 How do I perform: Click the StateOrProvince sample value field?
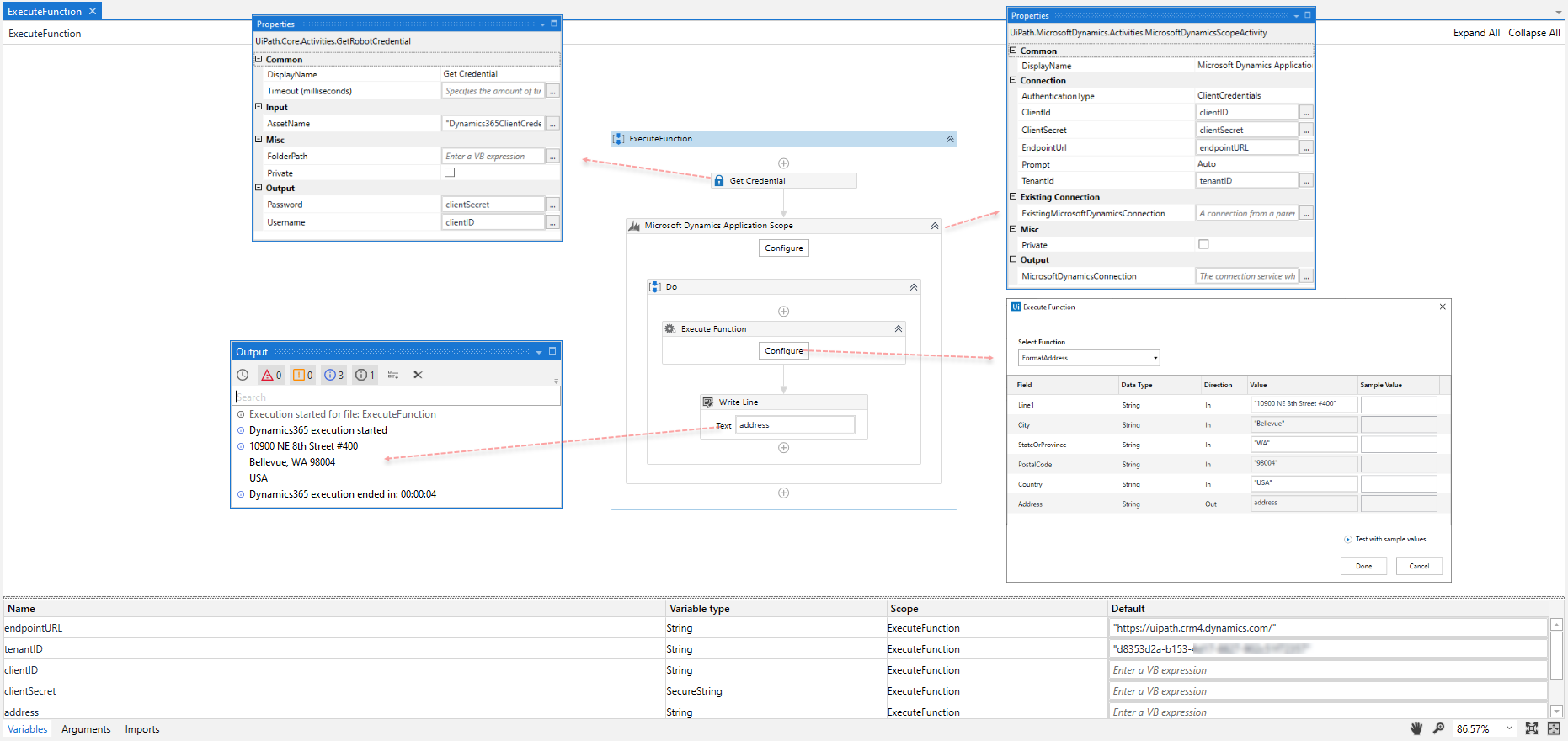pos(1399,444)
